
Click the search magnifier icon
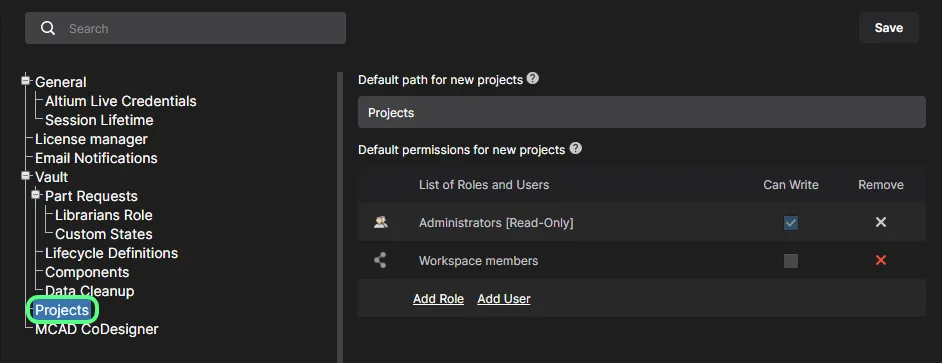tap(48, 28)
